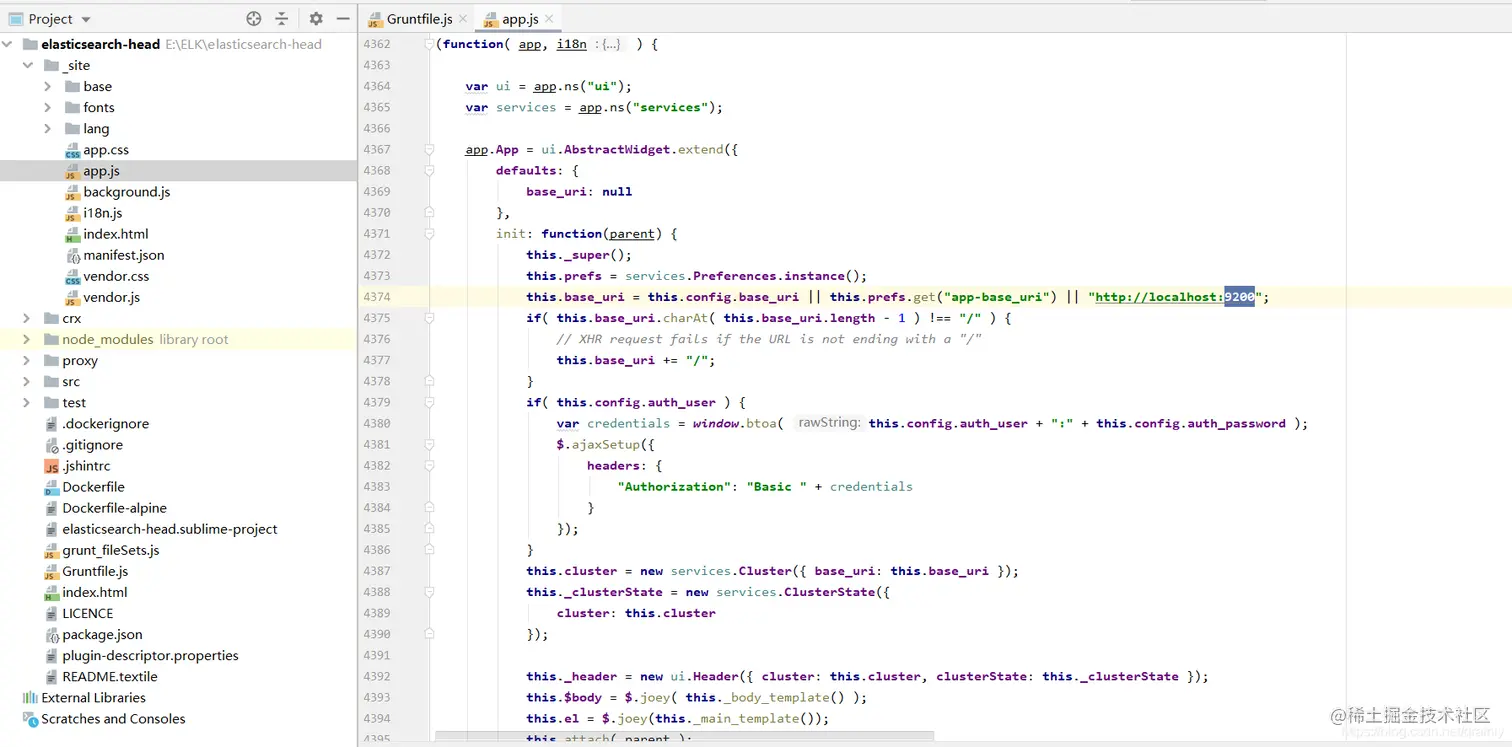This screenshot has width=1512, height=747.
Task: Click the rawString parameter hint on line 4380
Action: pyautogui.click(x=828, y=423)
